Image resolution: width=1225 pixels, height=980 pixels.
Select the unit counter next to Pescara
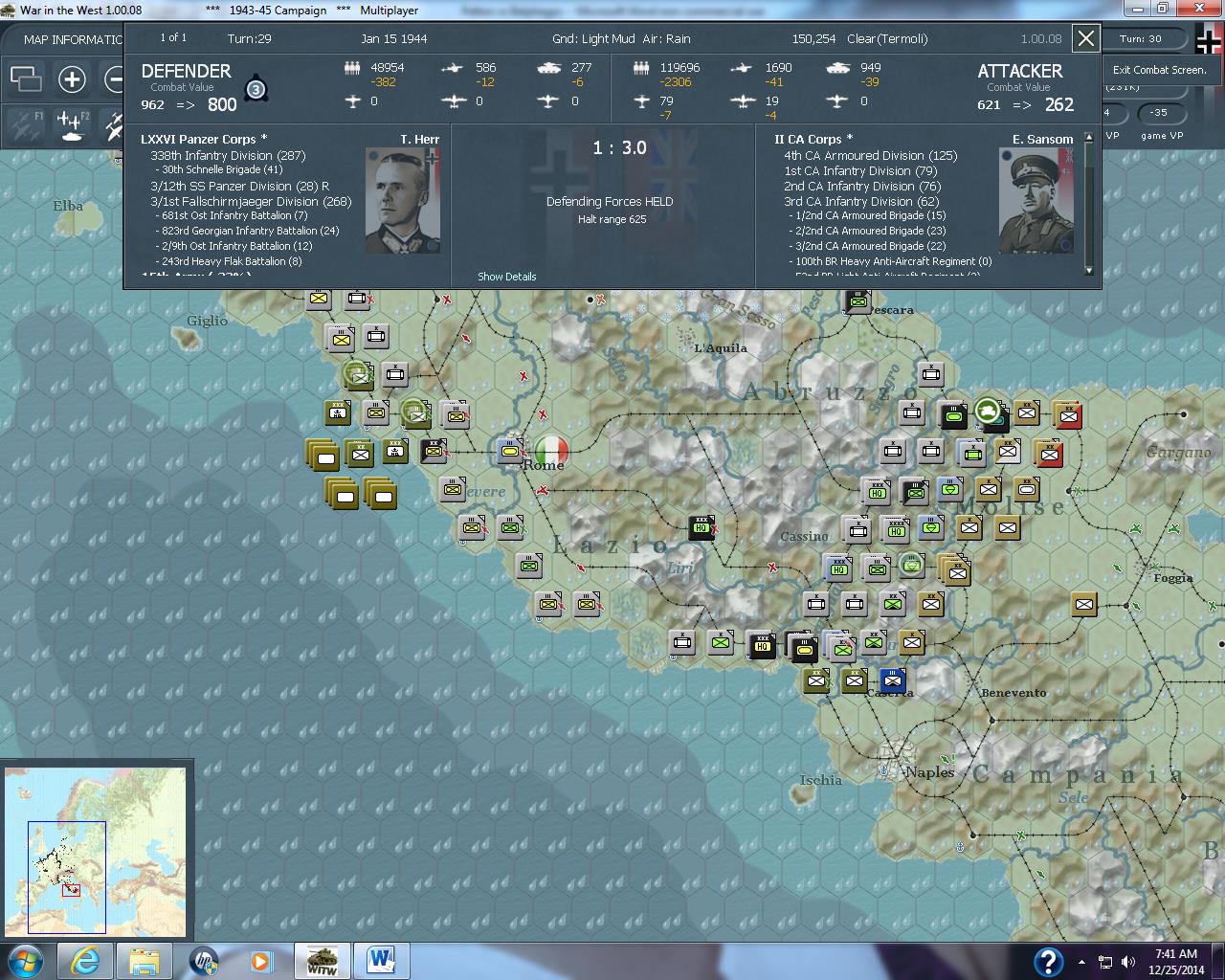tap(858, 301)
